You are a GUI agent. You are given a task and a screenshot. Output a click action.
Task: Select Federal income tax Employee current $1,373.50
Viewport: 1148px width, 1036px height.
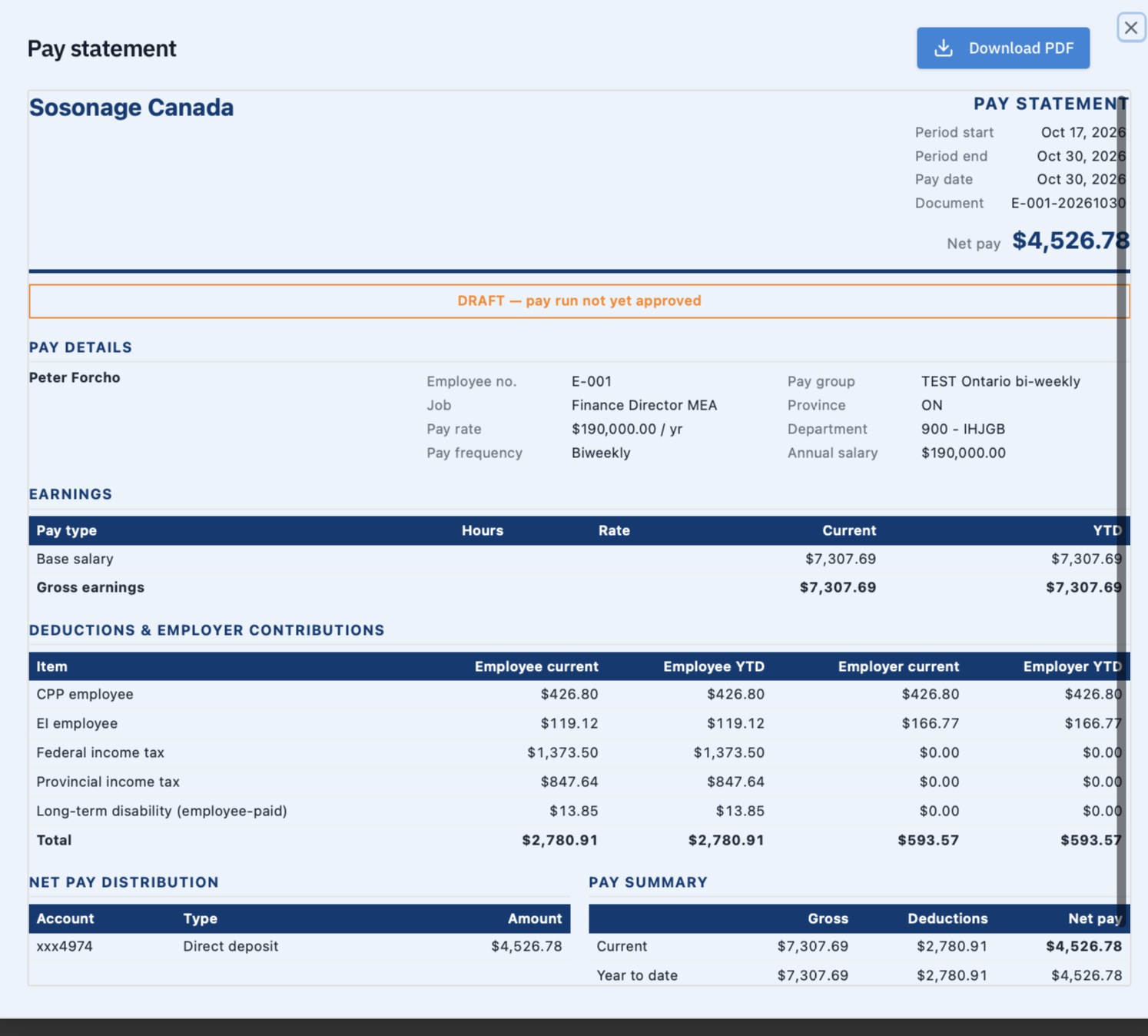[562, 752]
